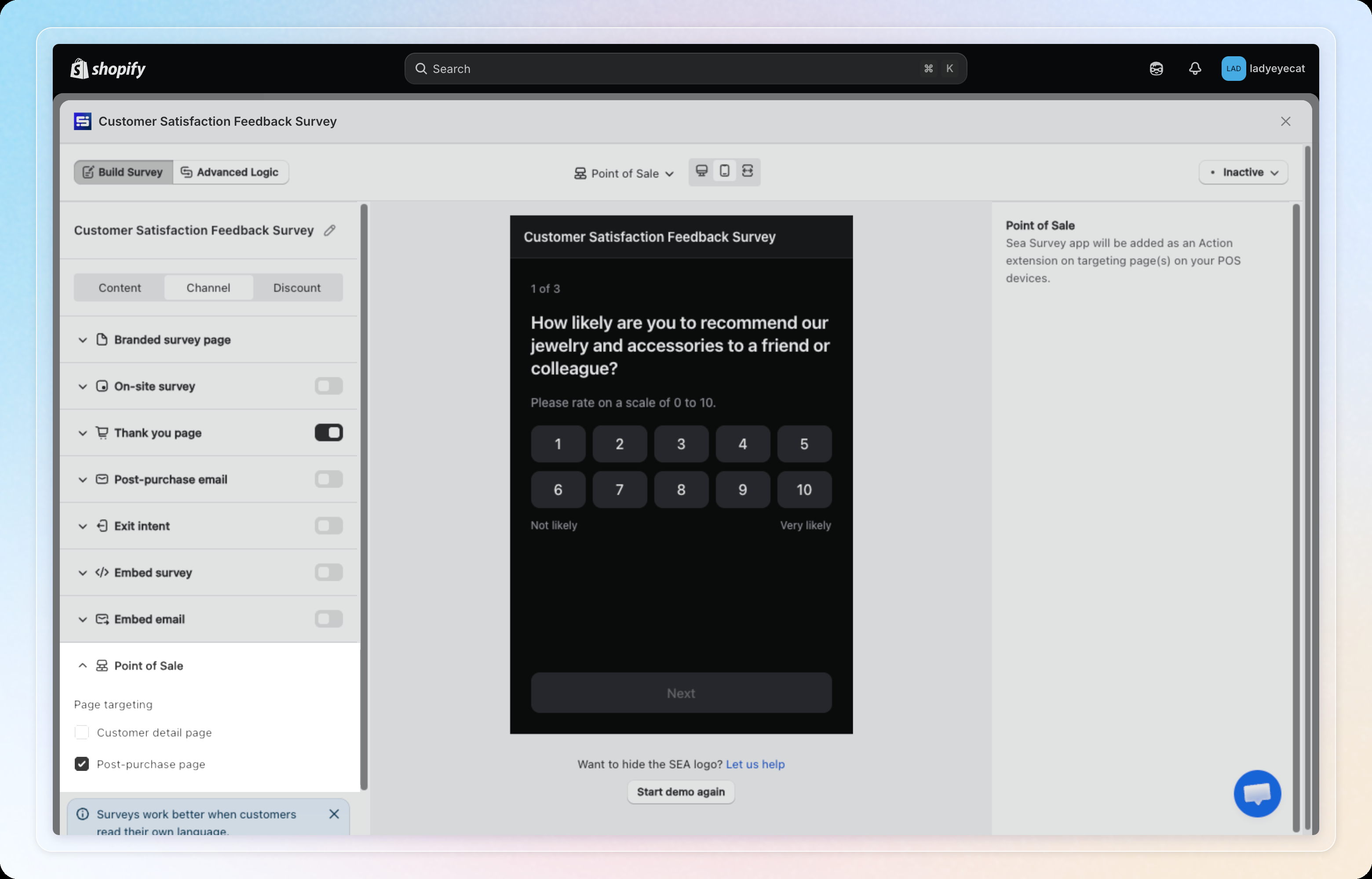Choose rating 10 in the preview
The image size is (1372, 879).
tap(804, 490)
